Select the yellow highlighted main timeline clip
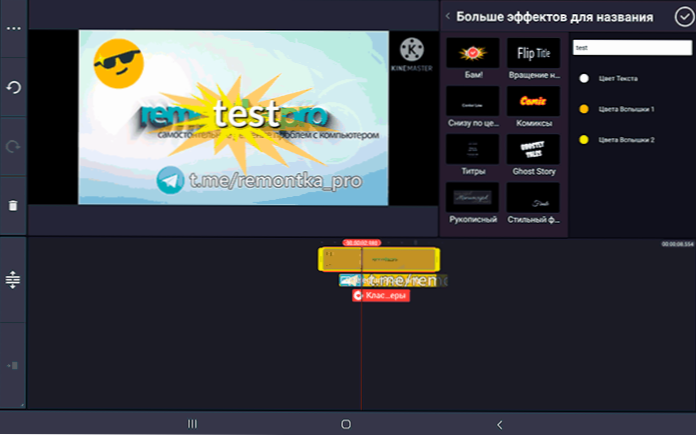Viewport: 696px width, 435px height. point(379,260)
